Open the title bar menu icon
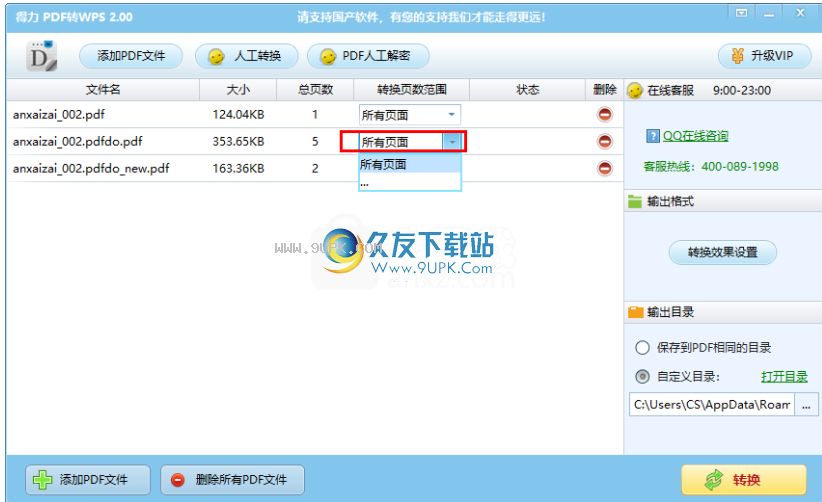This screenshot has width=822, height=502. tap(741, 13)
